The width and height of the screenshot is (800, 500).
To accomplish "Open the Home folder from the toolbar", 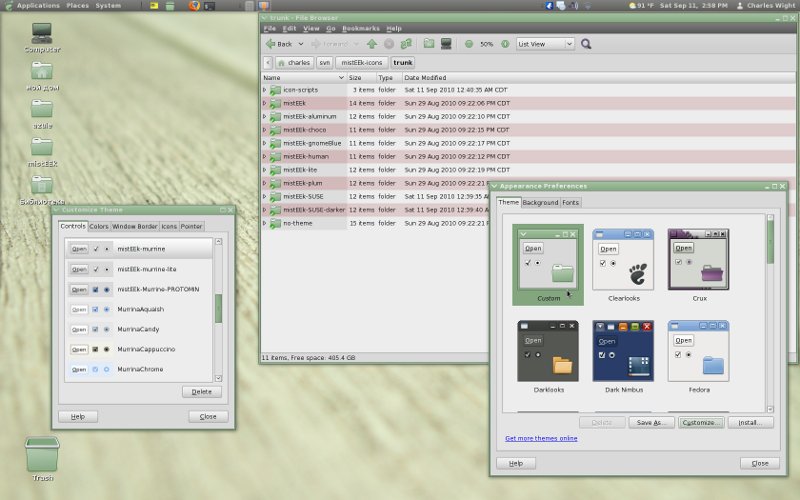I will [x=429, y=44].
